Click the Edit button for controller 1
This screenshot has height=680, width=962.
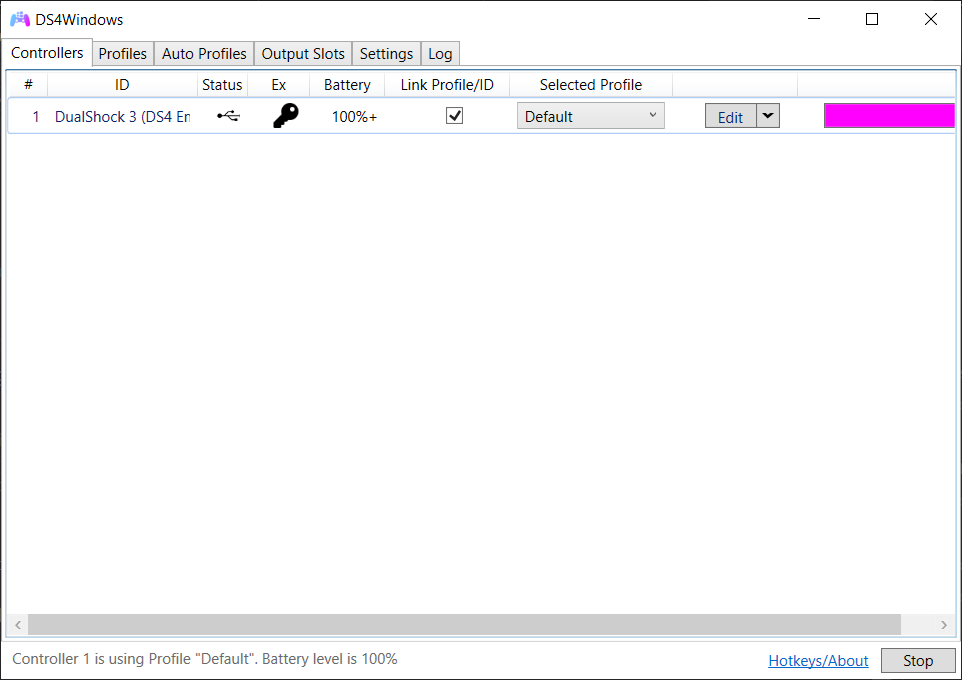coord(730,115)
